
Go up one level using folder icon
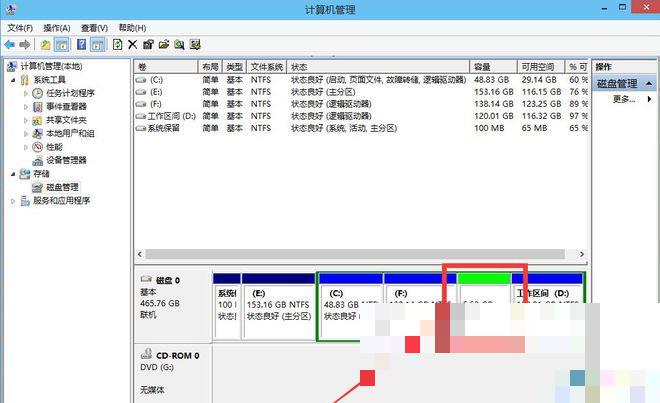click(45, 44)
